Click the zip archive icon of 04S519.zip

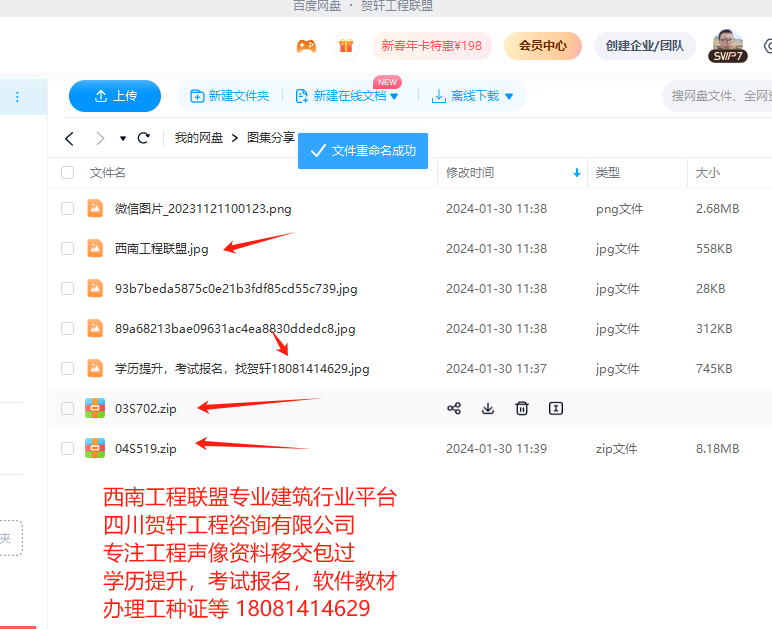pyautogui.click(x=95, y=448)
